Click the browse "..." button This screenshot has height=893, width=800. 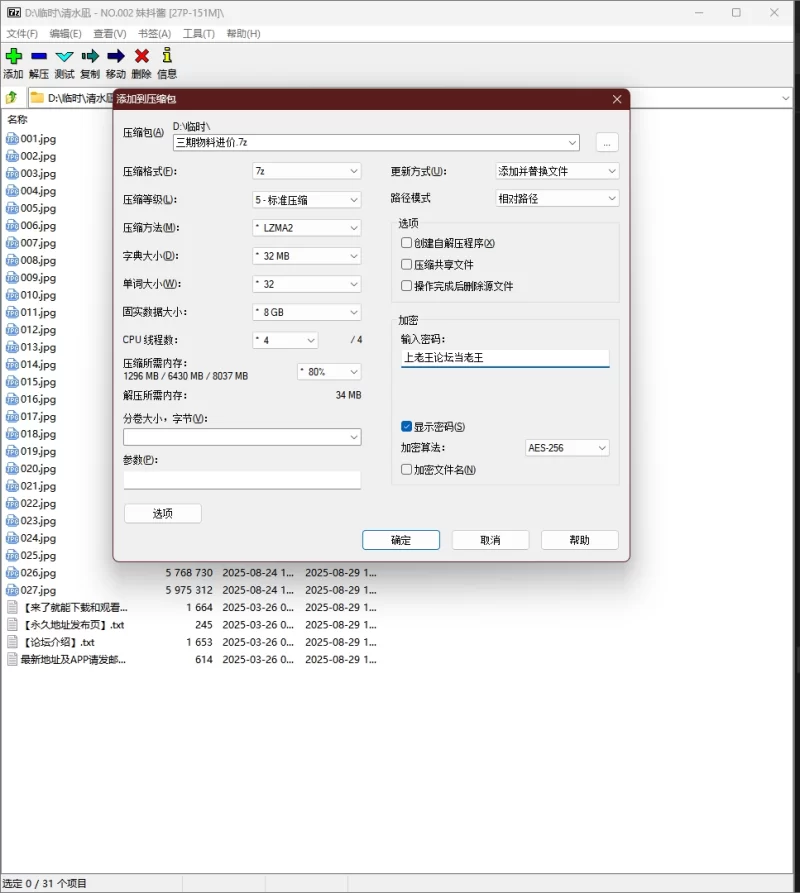[x=607, y=142]
